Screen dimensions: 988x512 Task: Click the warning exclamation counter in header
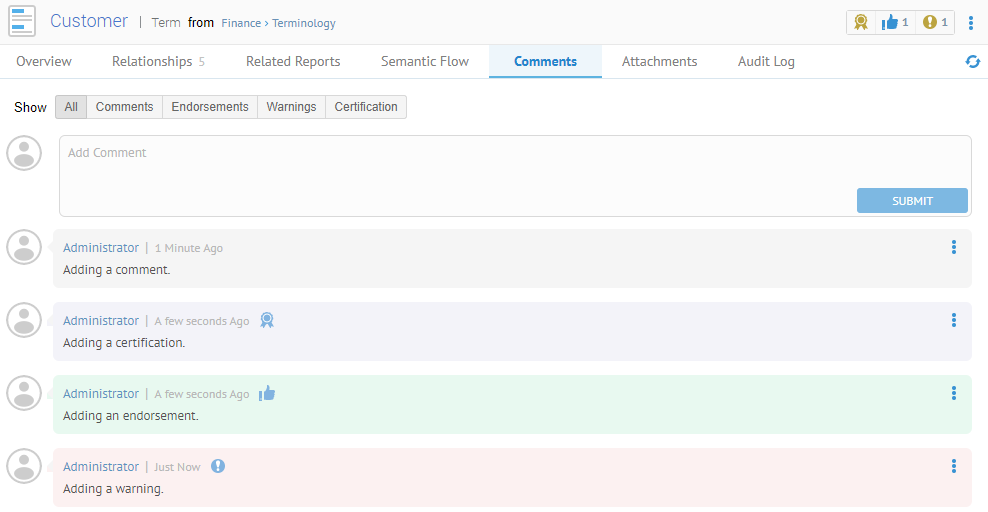click(x=935, y=22)
